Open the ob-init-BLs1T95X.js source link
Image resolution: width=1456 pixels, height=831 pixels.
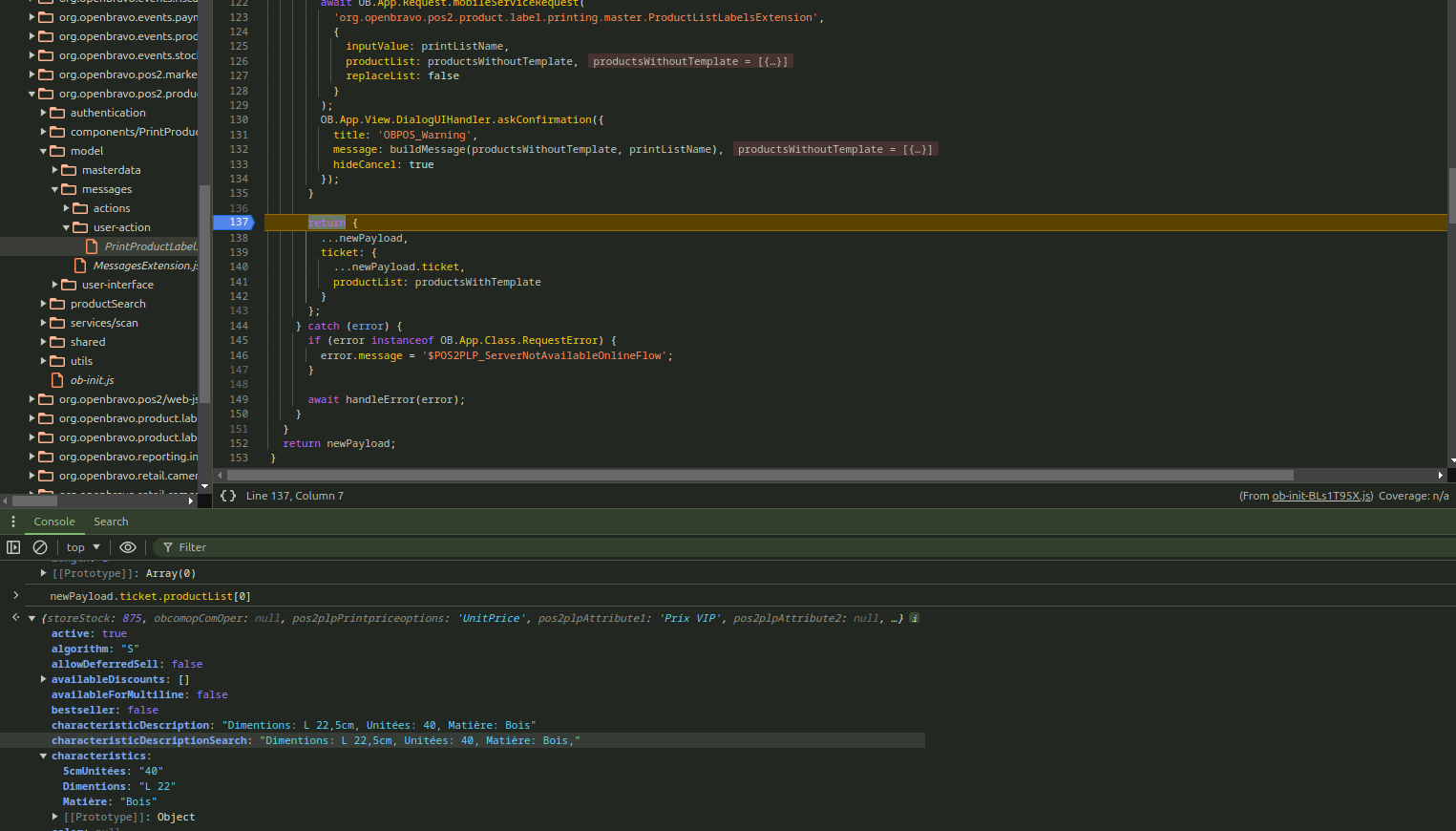tap(1321, 496)
